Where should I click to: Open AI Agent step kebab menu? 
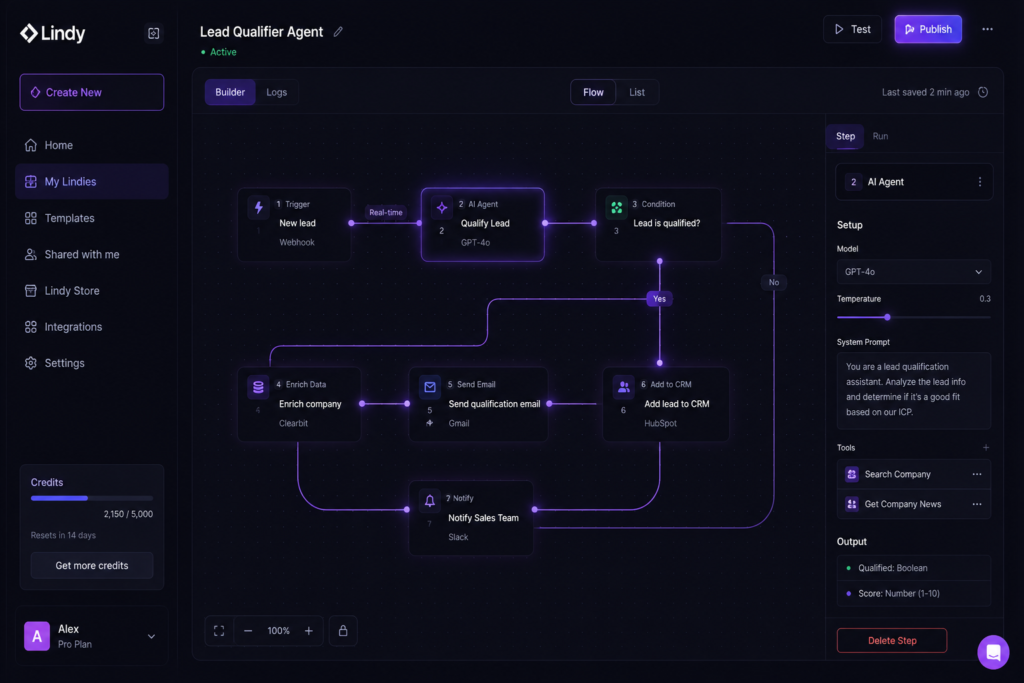980,182
